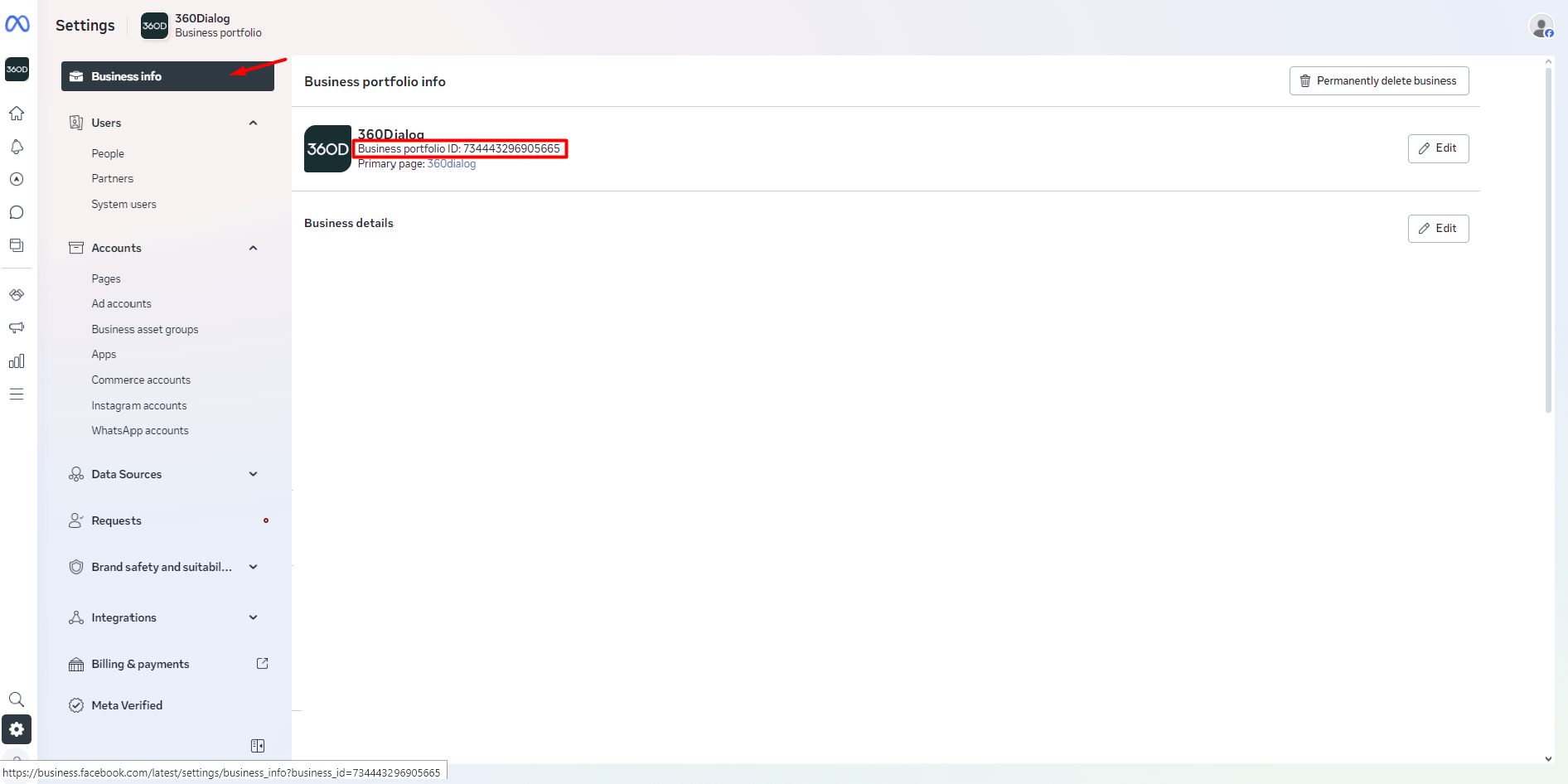
Task: Open Insights bar chart icon
Action: click(17, 361)
